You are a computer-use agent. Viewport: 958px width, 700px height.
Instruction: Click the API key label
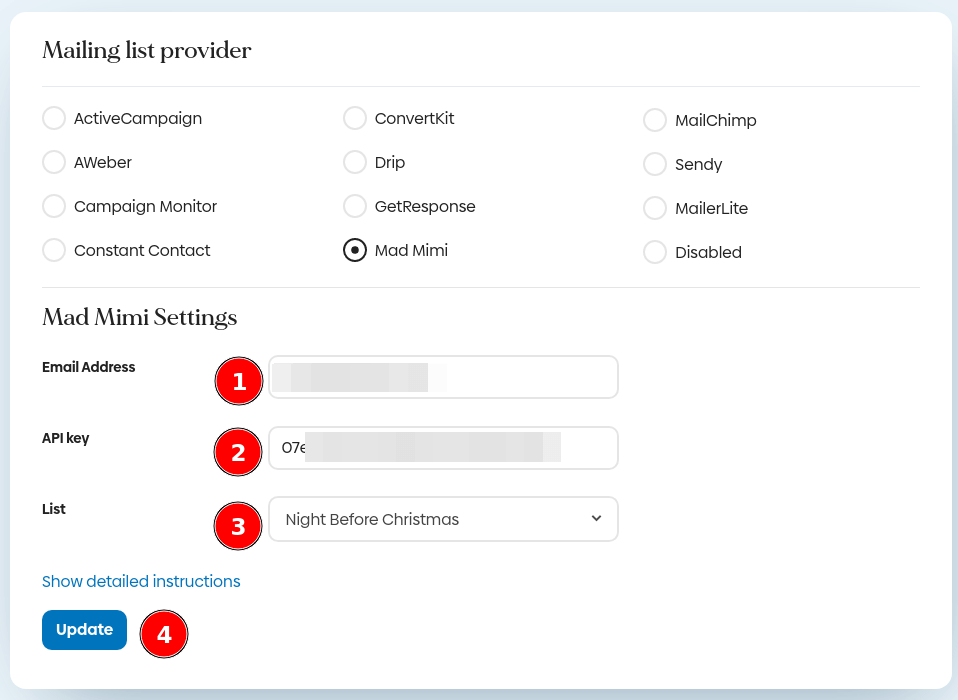point(65,438)
